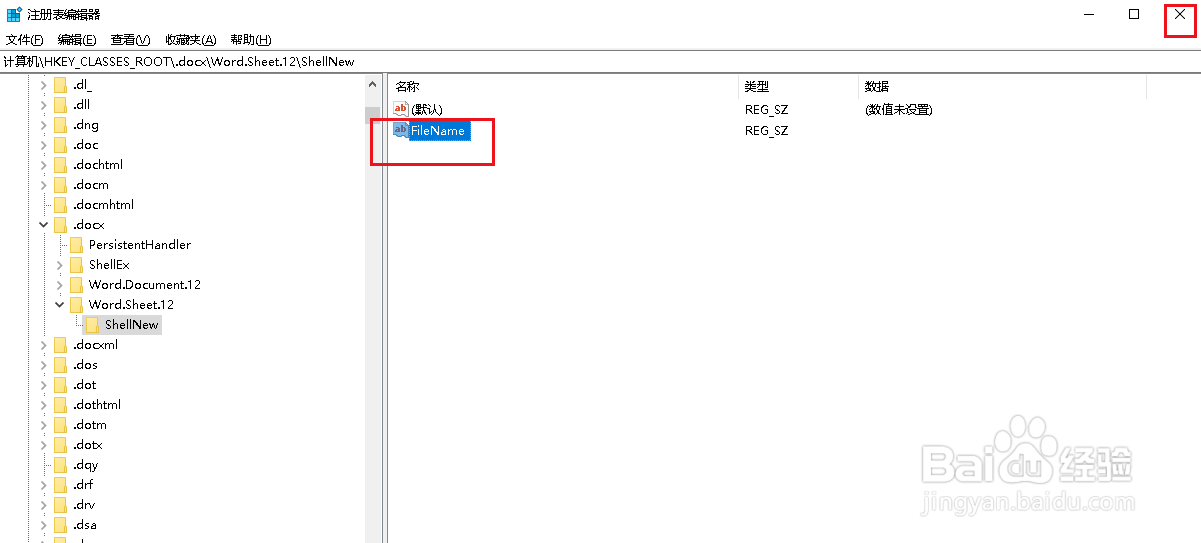Open the 编辑(E) menu
The height and width of the screenshot is (543, 1201).
(x=77, y=40)
